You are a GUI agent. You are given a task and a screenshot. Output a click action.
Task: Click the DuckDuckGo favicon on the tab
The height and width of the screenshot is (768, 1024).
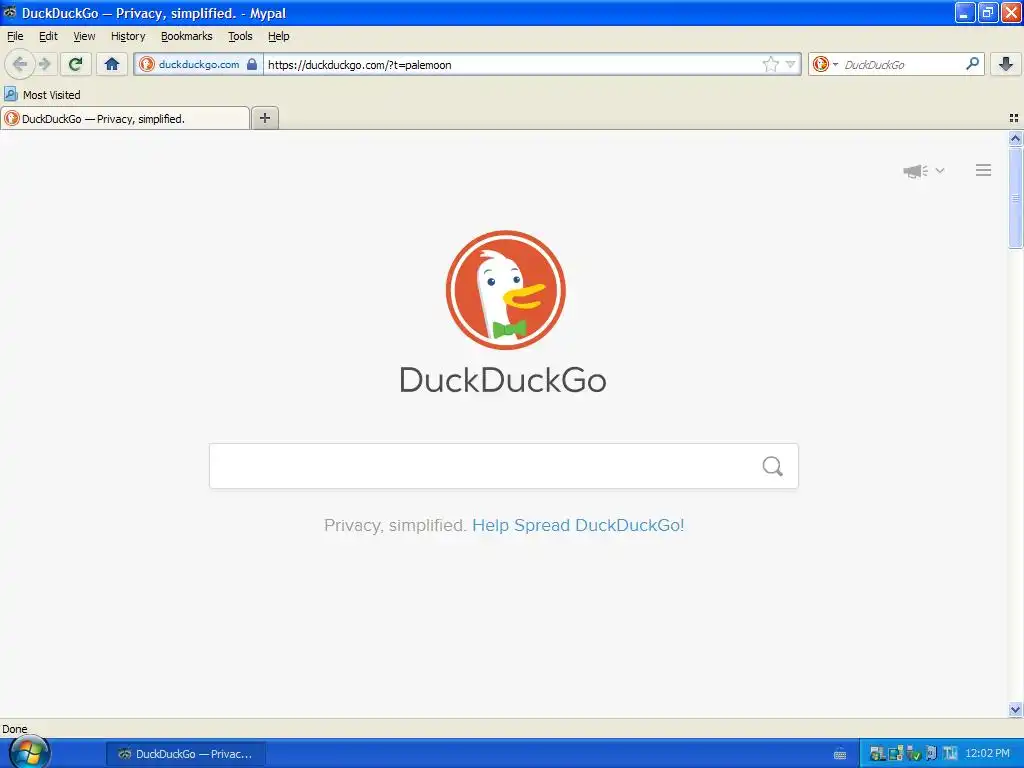[x=12, y=118]
